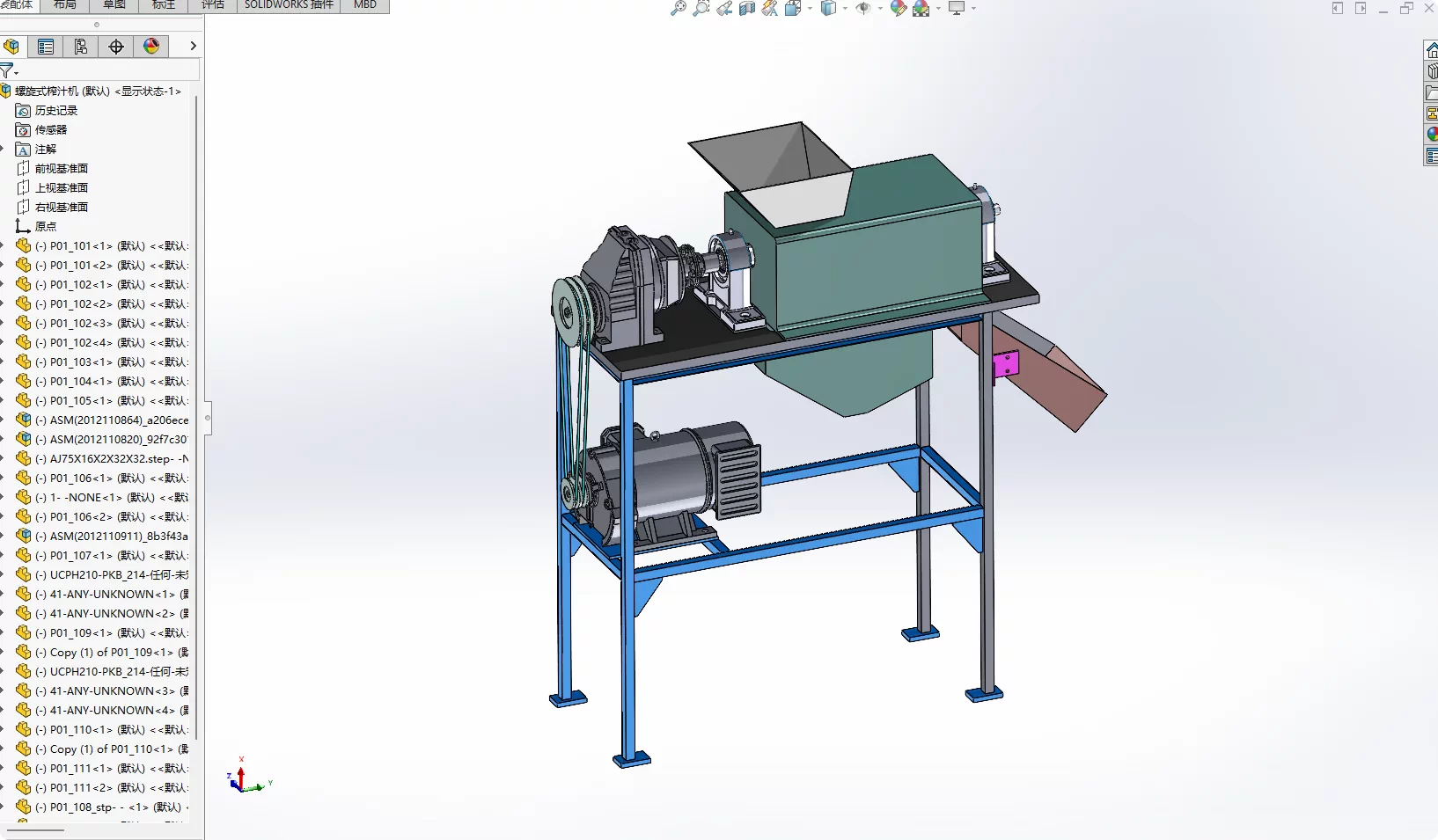Select component P01_103<1> in tree
The image size is (1438, 840).
click(102, 362)
